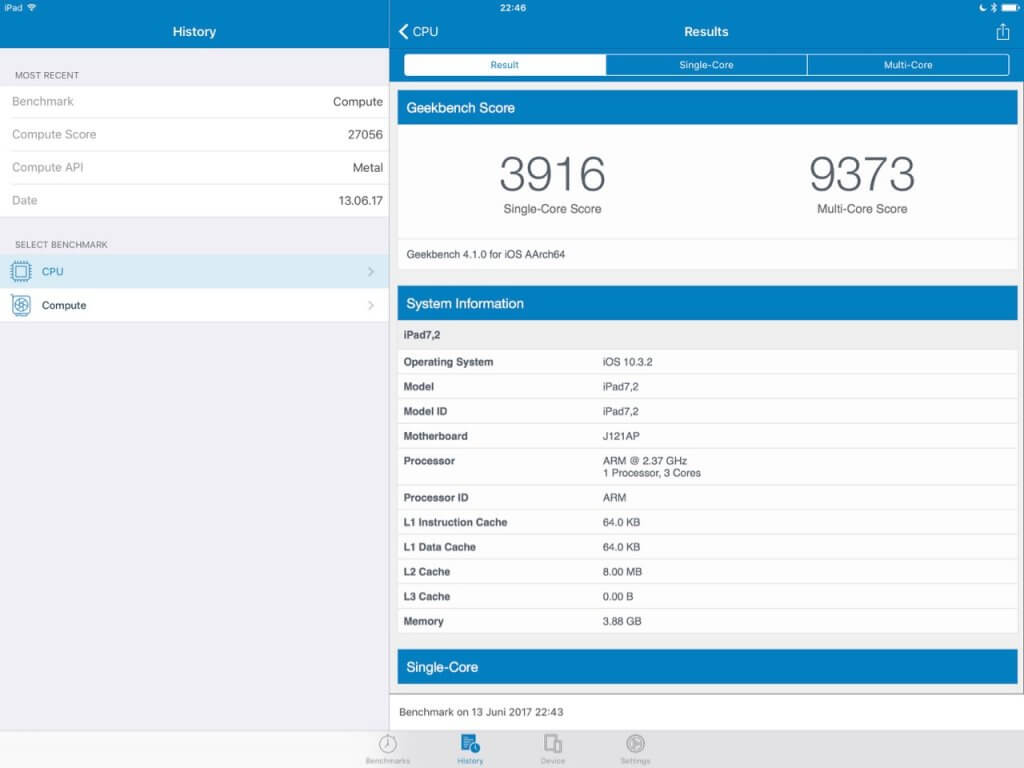This screenshot has width=1024, height=768.
Task: Select the History tab icon
Action: pyautogui.click(x=470, y=744)
